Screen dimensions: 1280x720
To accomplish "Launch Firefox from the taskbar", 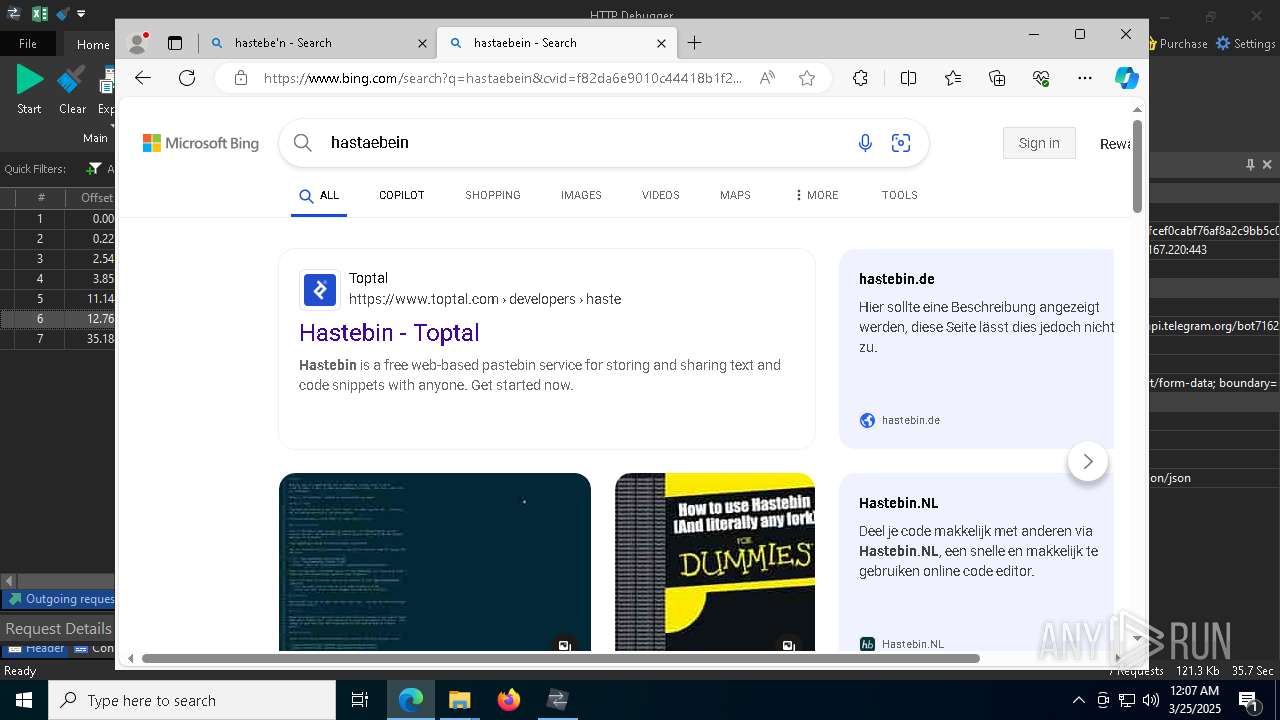I will [x=509, y=700].
